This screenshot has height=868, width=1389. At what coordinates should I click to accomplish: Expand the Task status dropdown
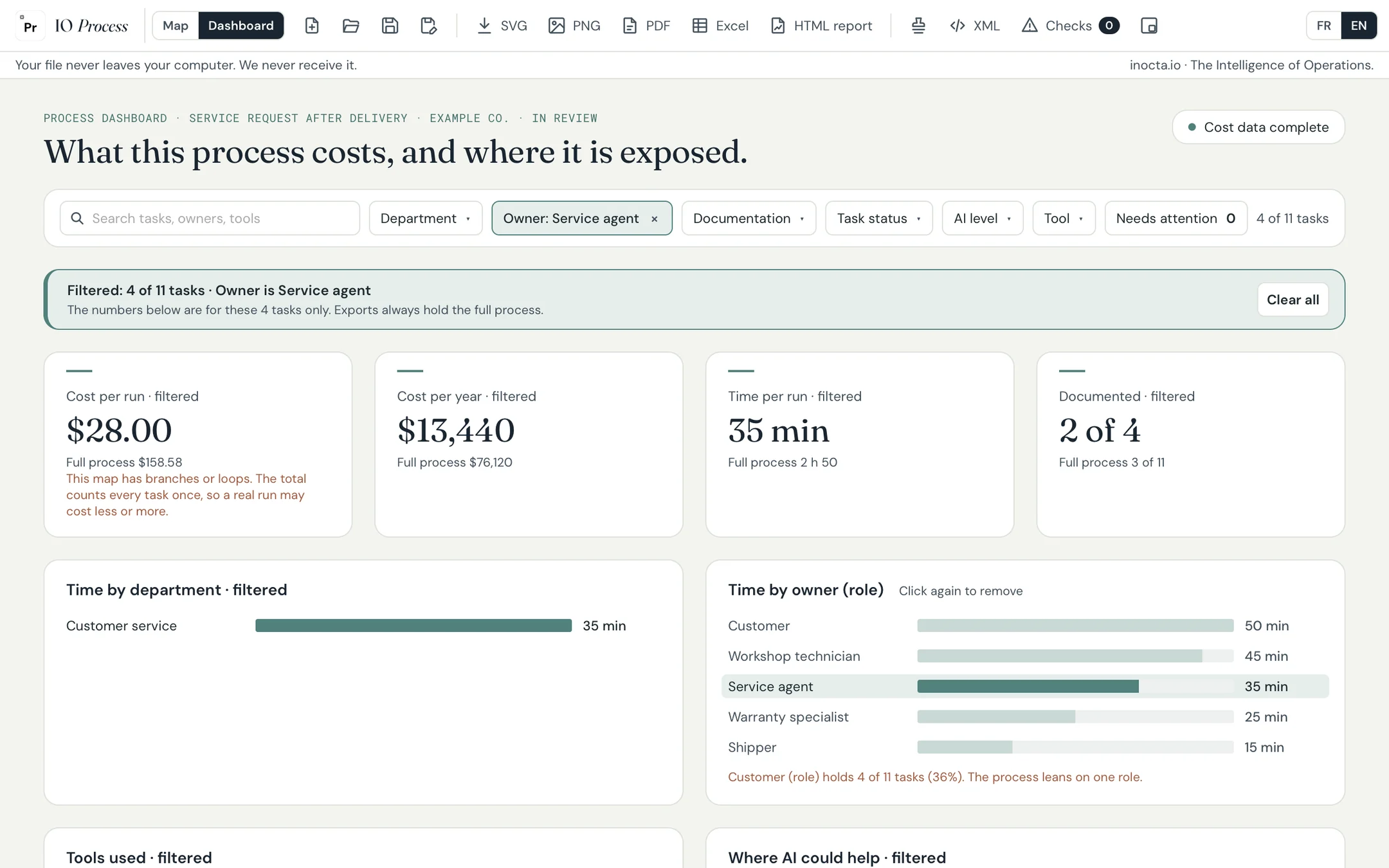879,219
